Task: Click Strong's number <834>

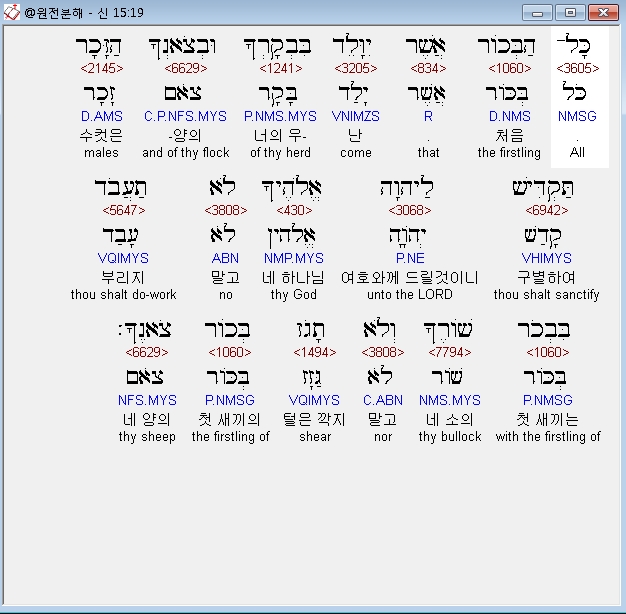Action: (428, 68)
